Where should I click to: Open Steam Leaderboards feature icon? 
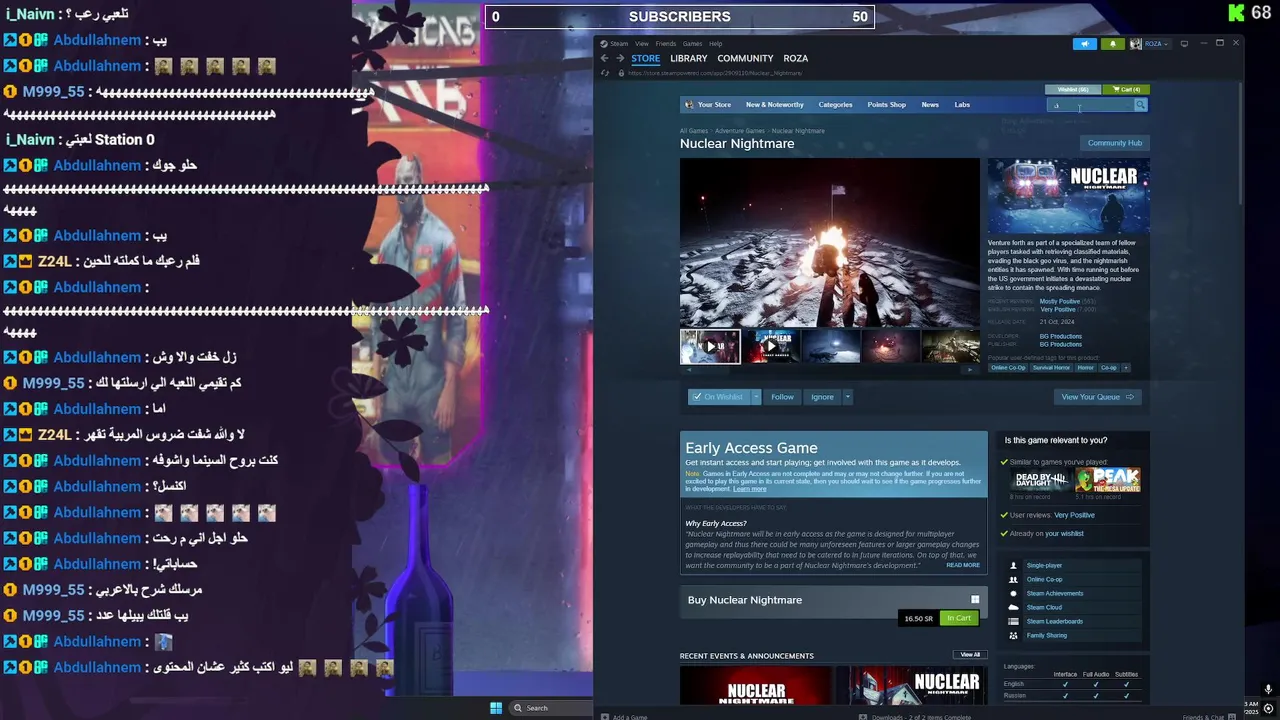pyautogui.click(x=1013, y=622)
